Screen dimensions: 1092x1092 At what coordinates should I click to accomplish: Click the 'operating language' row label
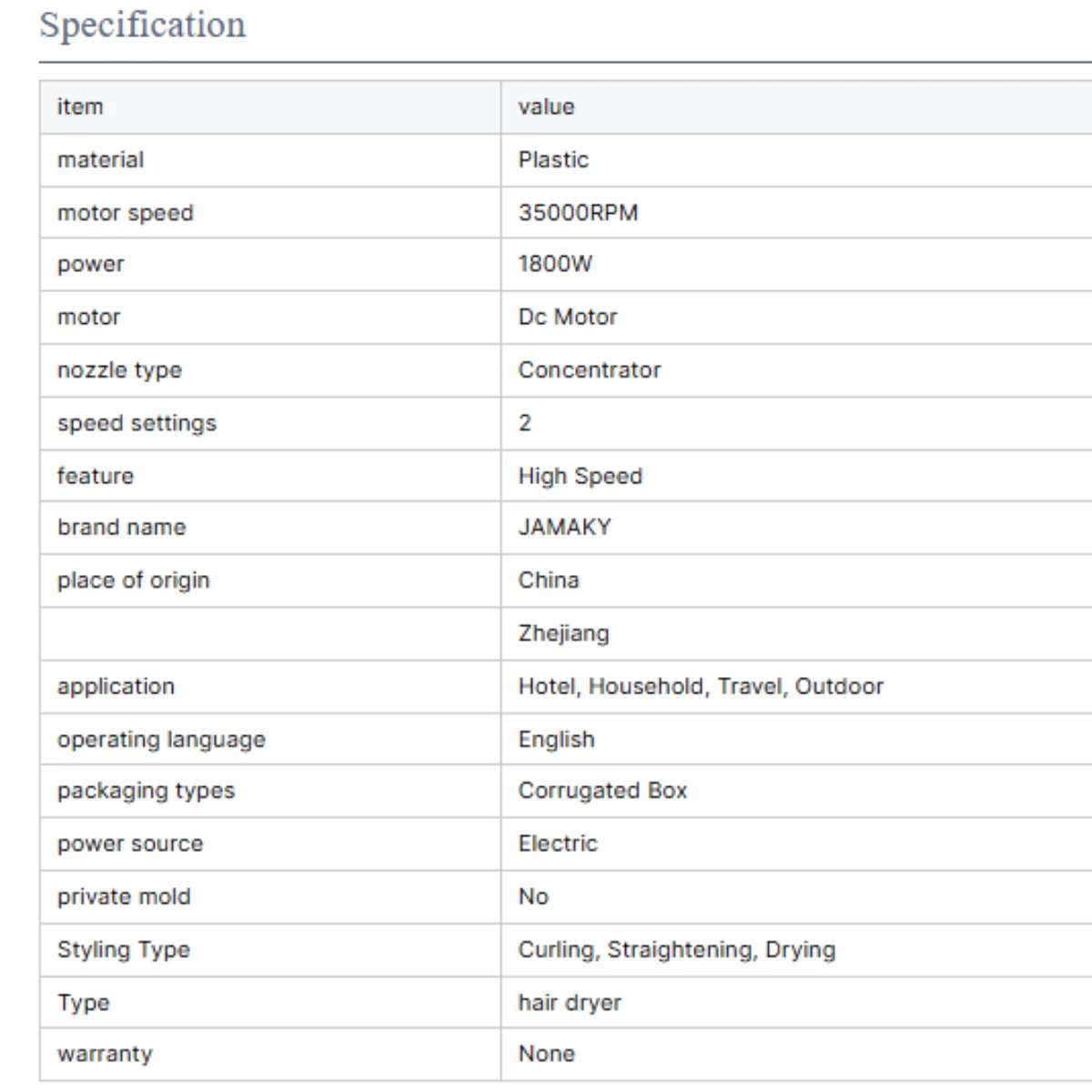(x=161, y=739)
